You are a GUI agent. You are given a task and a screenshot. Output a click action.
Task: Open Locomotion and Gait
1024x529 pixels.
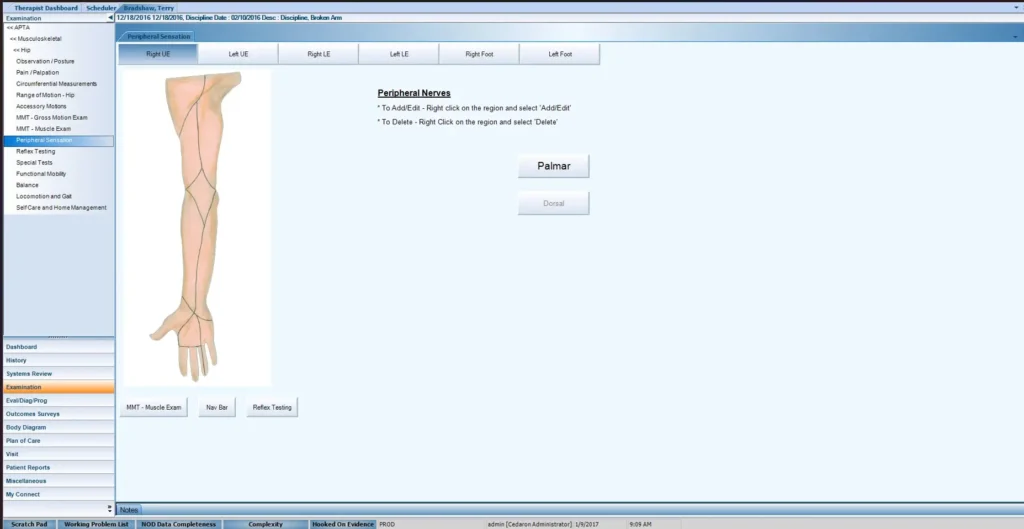coord(44,197)
